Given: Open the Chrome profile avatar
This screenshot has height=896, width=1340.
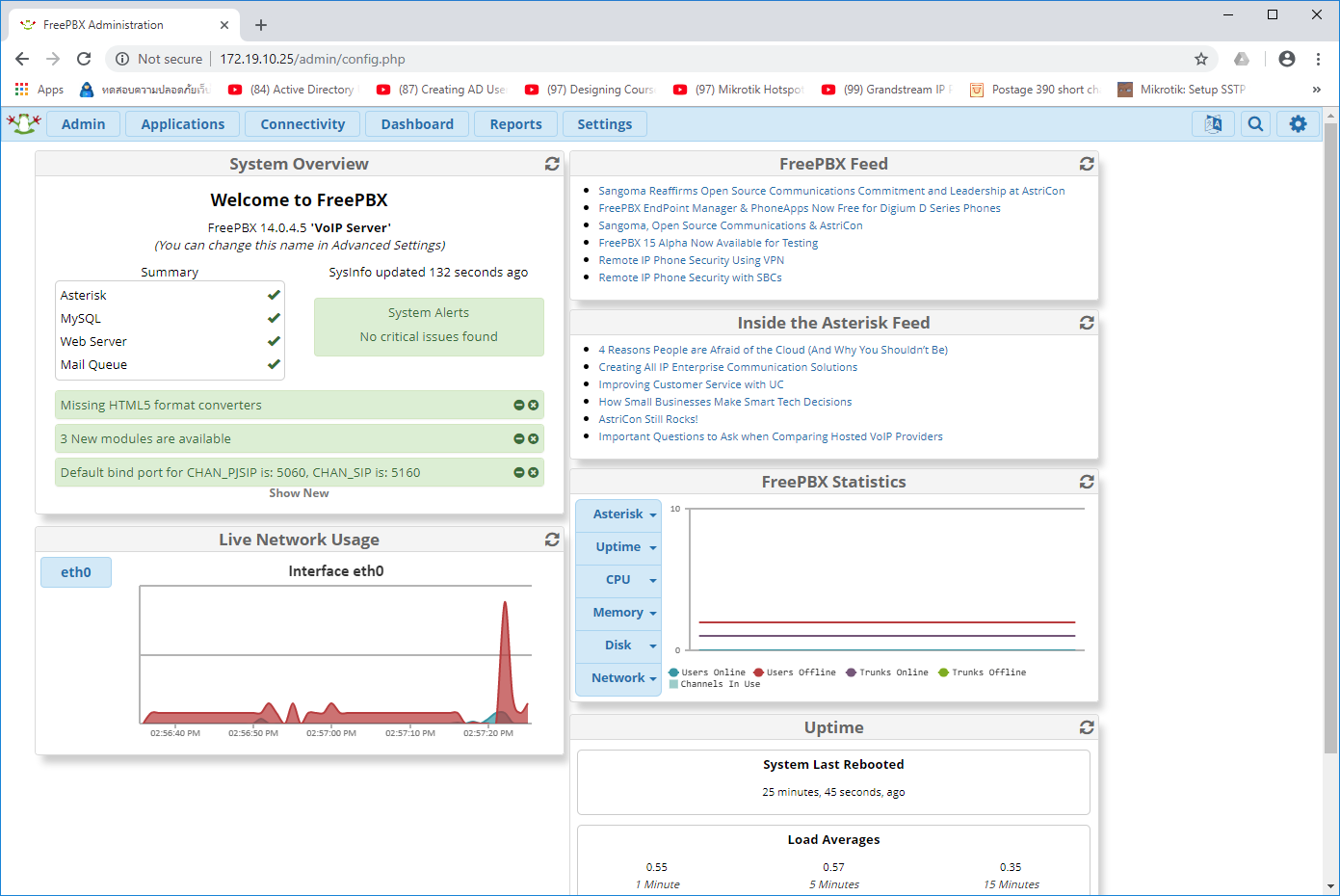Looking at the screenshot, I should click(x=1287, y=59).
